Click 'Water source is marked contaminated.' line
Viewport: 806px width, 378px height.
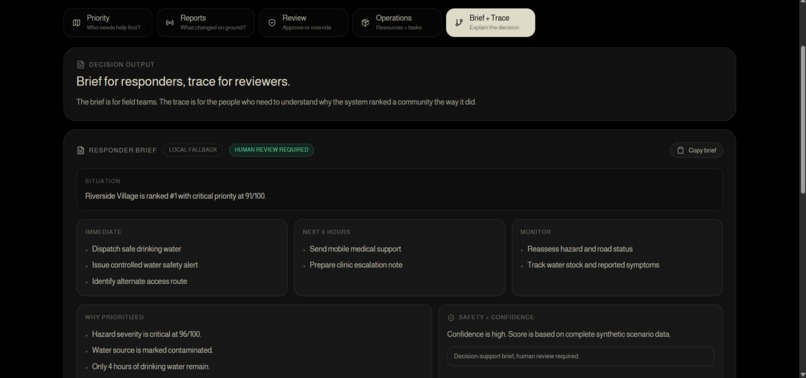pos(152,350)
